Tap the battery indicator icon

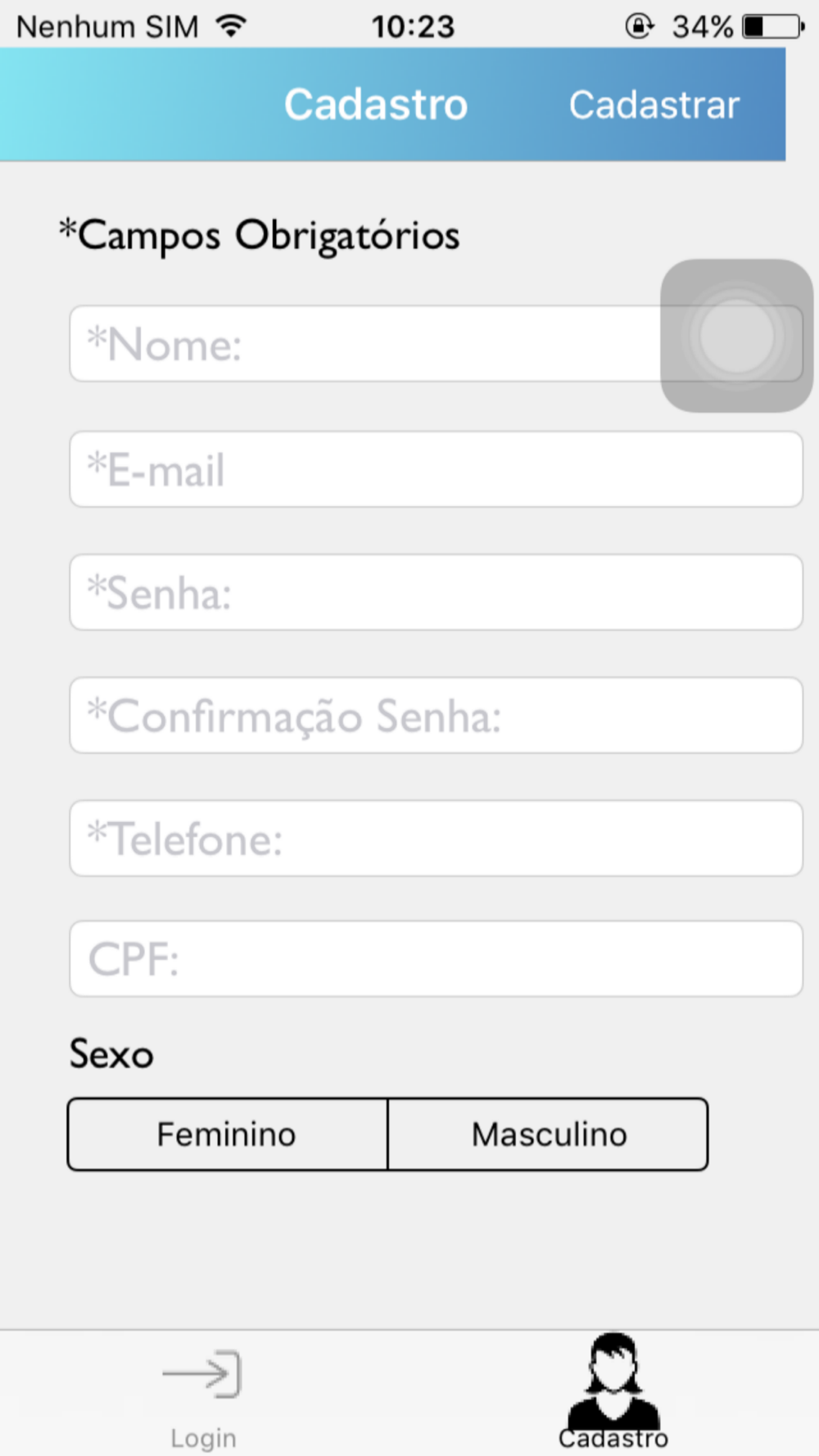(773, 26)
